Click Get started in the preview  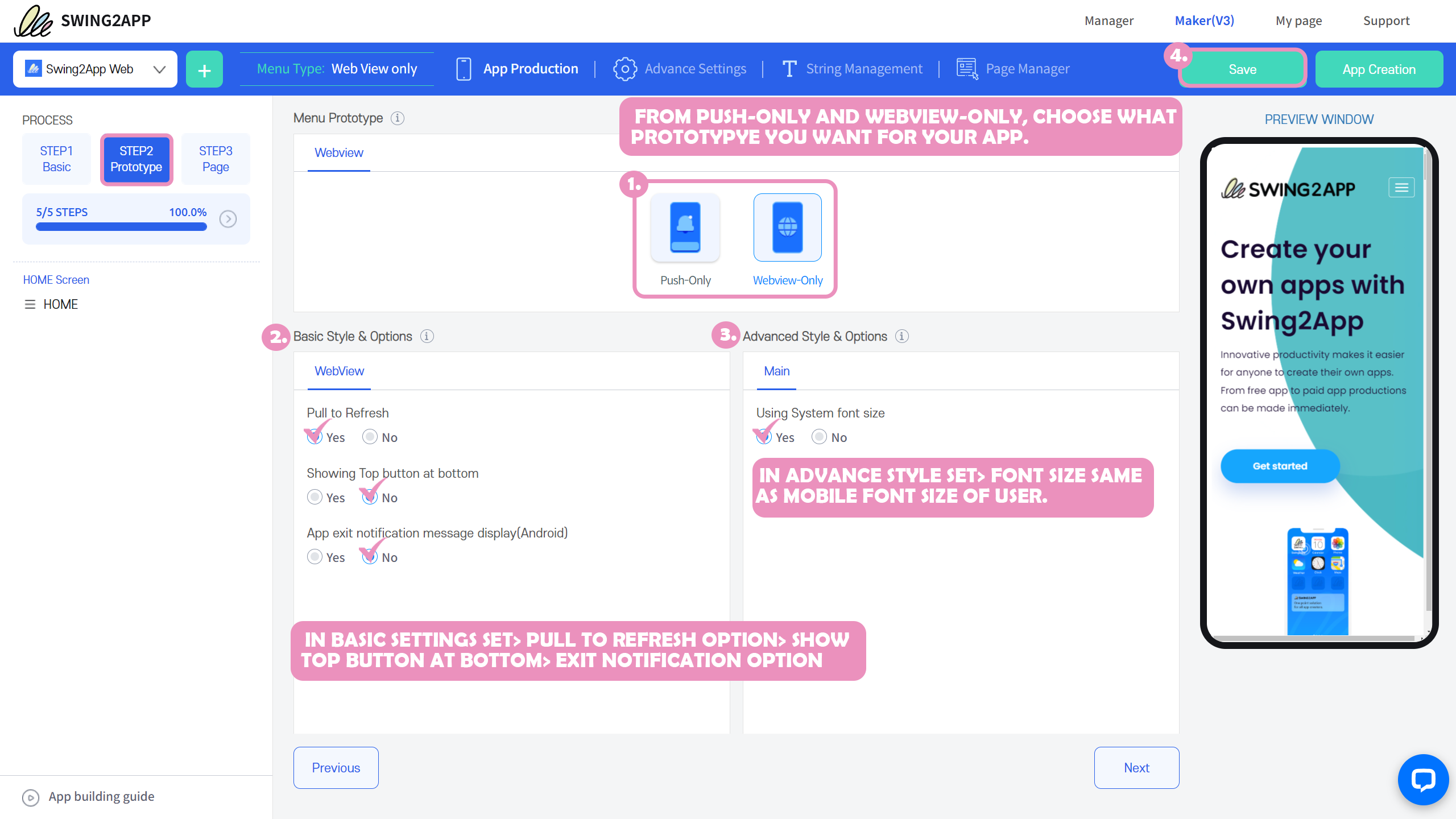(1280, 466)
